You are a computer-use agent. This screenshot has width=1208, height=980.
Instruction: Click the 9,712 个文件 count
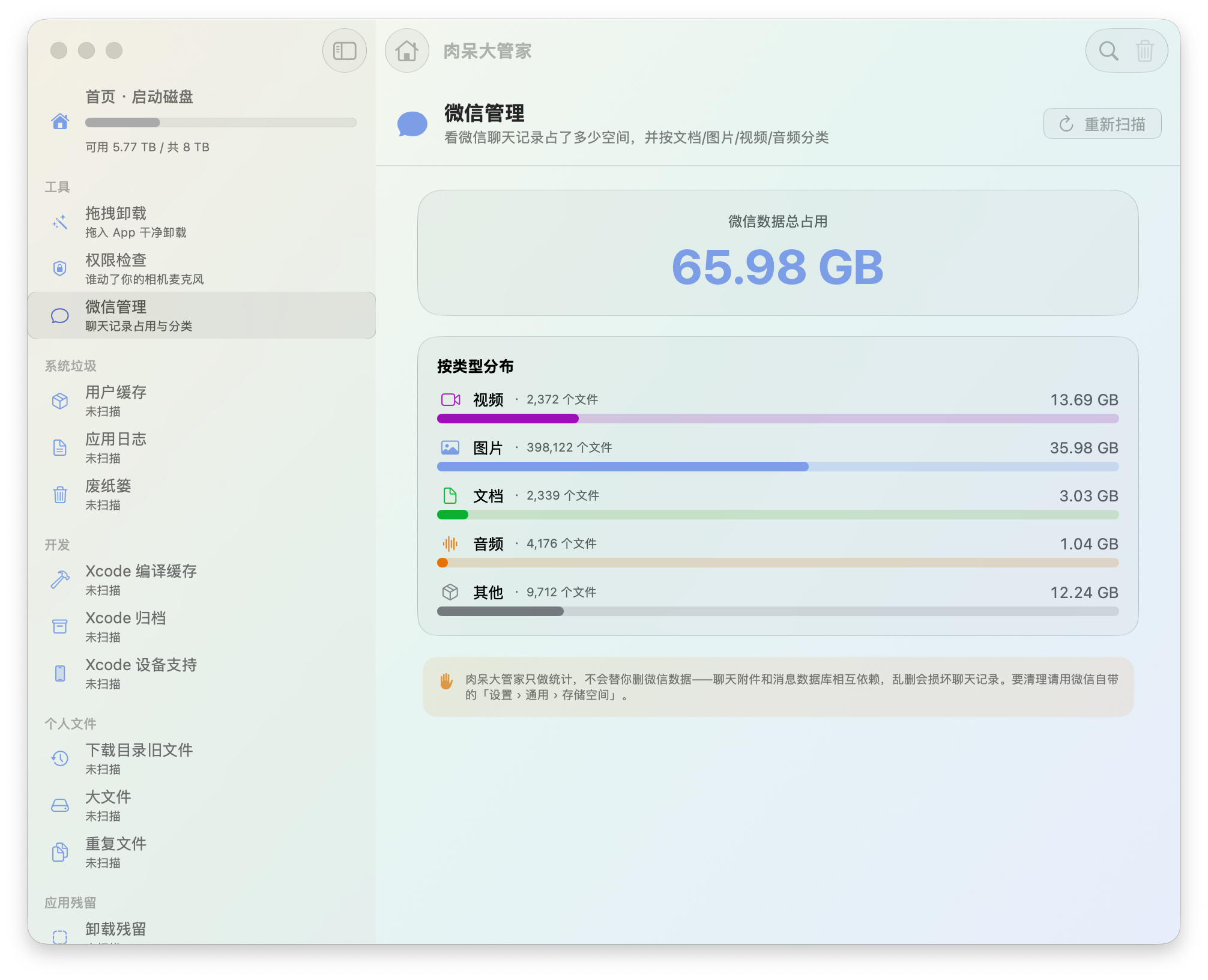[561, 592]
